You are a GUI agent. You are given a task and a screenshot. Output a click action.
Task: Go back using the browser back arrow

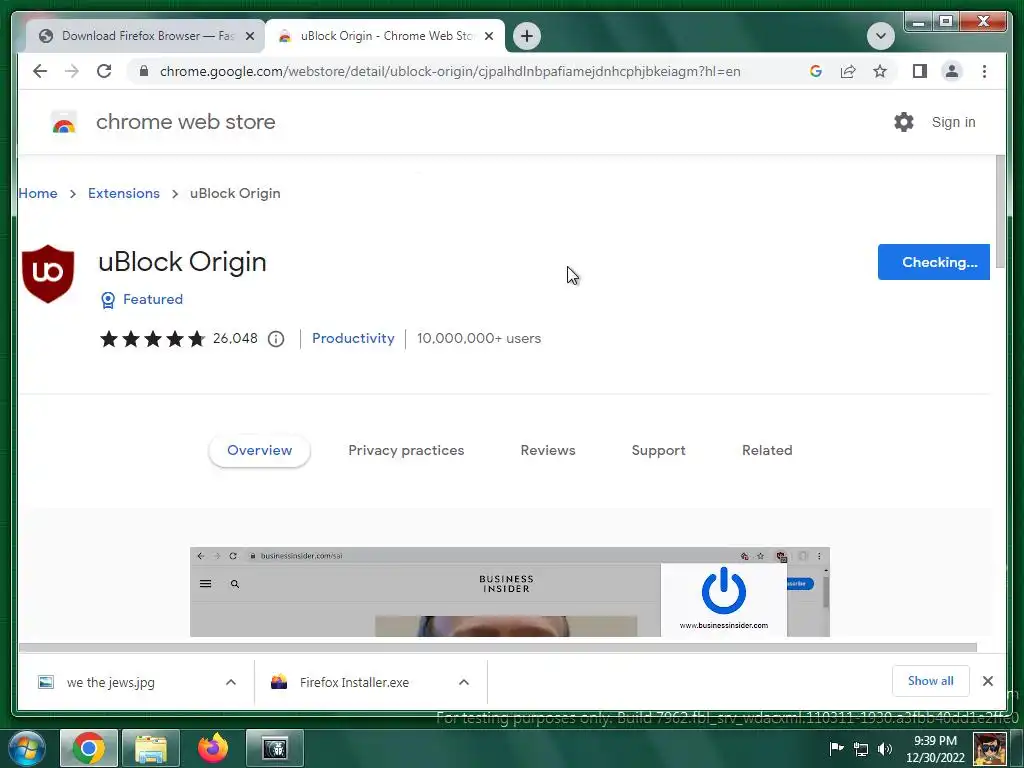tap(40, 71)
